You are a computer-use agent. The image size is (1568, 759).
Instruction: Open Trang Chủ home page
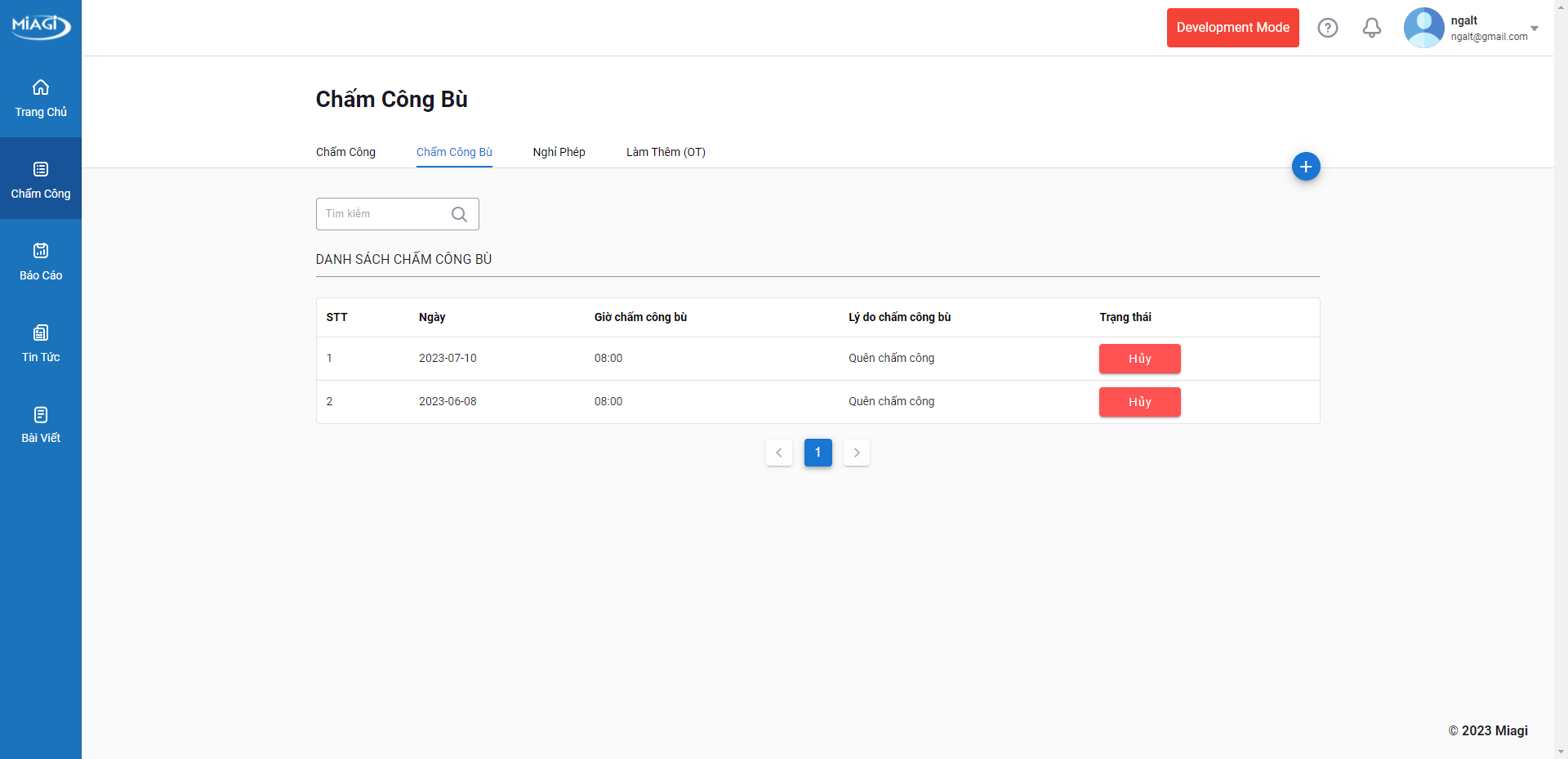(x=41, y=98)
